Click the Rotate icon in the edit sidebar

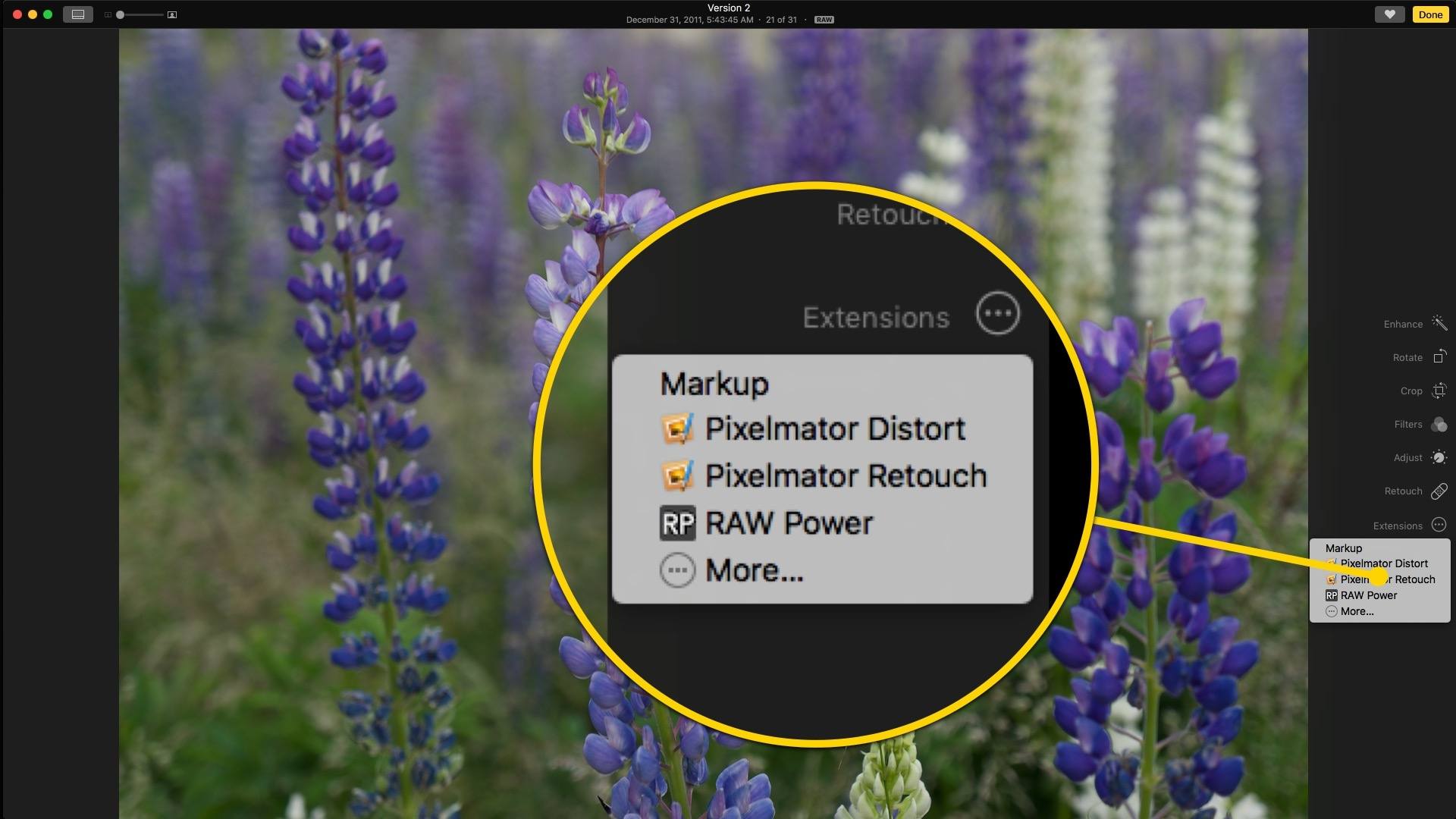click(1439, 356)
